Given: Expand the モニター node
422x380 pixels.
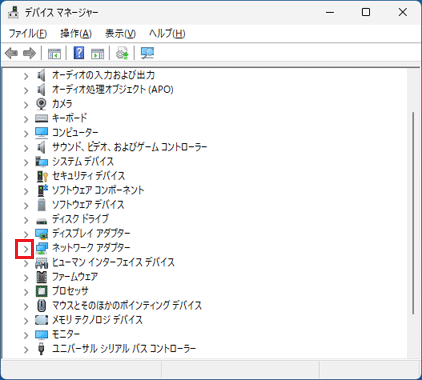Looking at the screenshot, I should [x=26, y=335].
